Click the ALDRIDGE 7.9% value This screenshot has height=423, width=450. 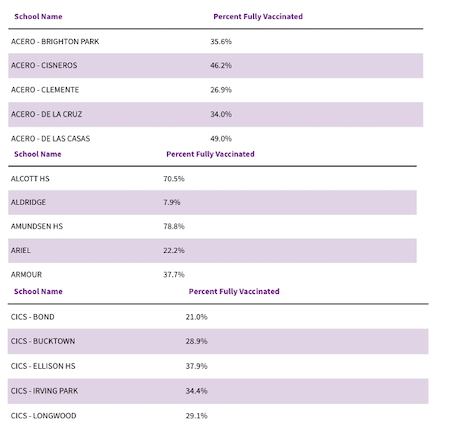(x=172, y=202)
